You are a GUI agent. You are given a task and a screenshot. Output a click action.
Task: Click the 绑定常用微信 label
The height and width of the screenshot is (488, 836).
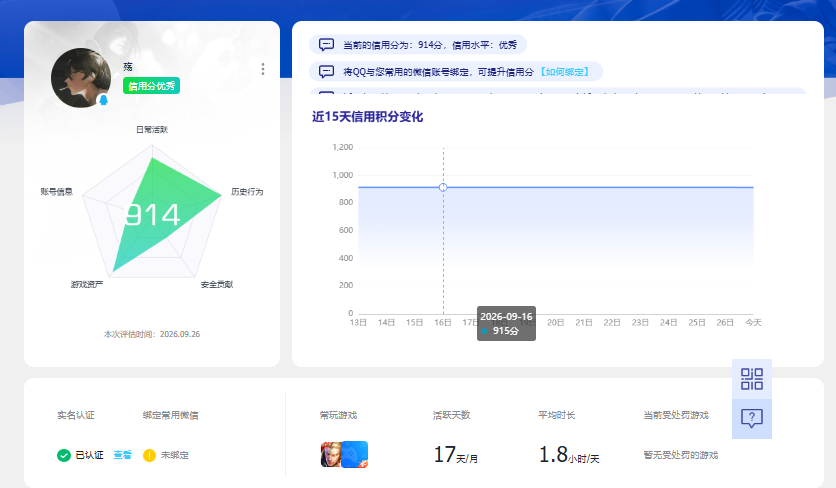pyautogui.click(x=171, y=415)
